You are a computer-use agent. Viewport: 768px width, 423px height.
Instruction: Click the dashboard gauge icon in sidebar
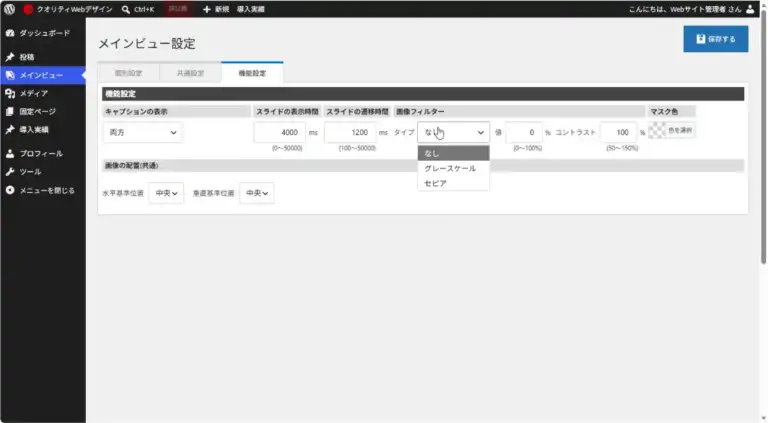10,33
